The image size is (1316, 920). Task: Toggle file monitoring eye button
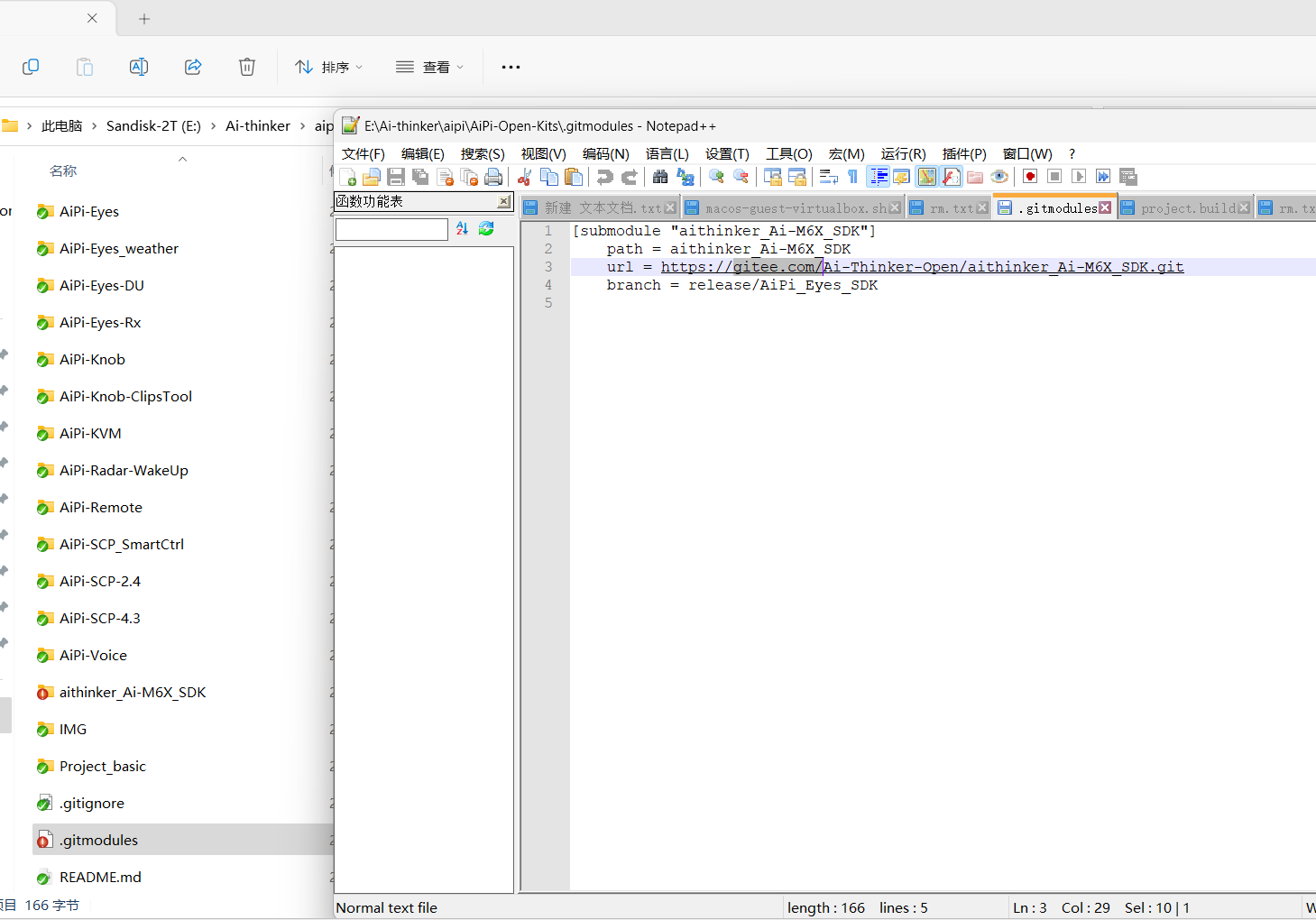[999, 177]
